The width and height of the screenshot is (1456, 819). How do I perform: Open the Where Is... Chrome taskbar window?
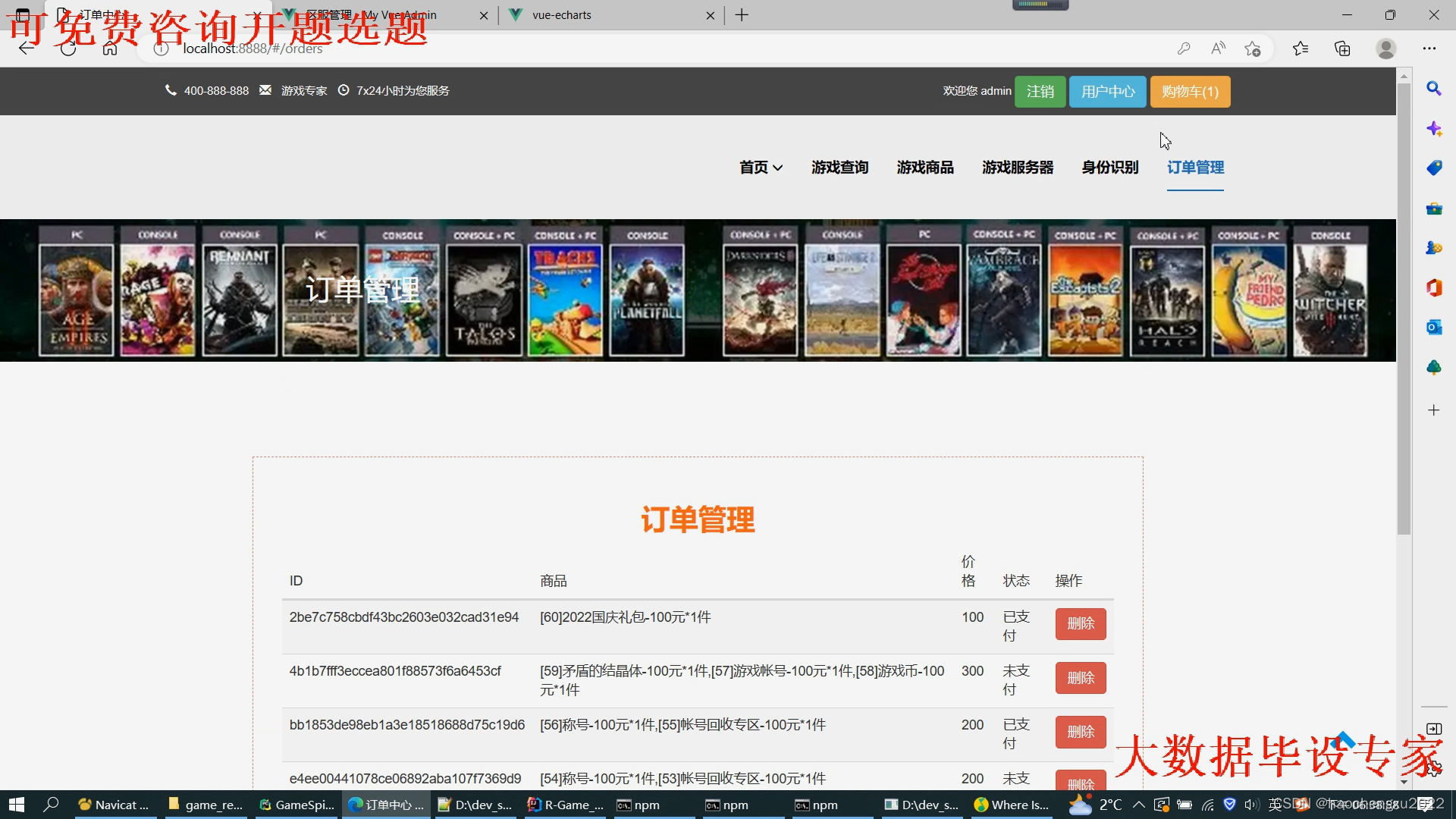click(x=1012, y=805)
